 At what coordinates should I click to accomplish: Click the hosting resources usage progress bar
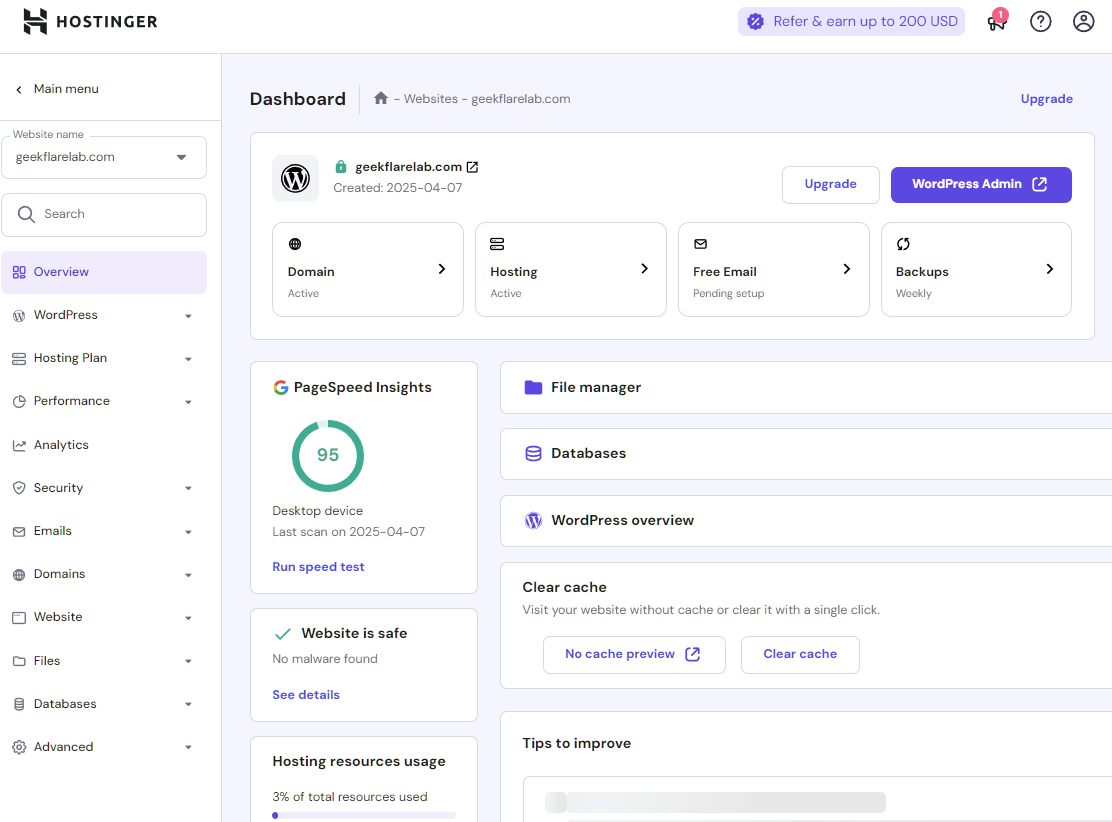(x=363, y=816)
